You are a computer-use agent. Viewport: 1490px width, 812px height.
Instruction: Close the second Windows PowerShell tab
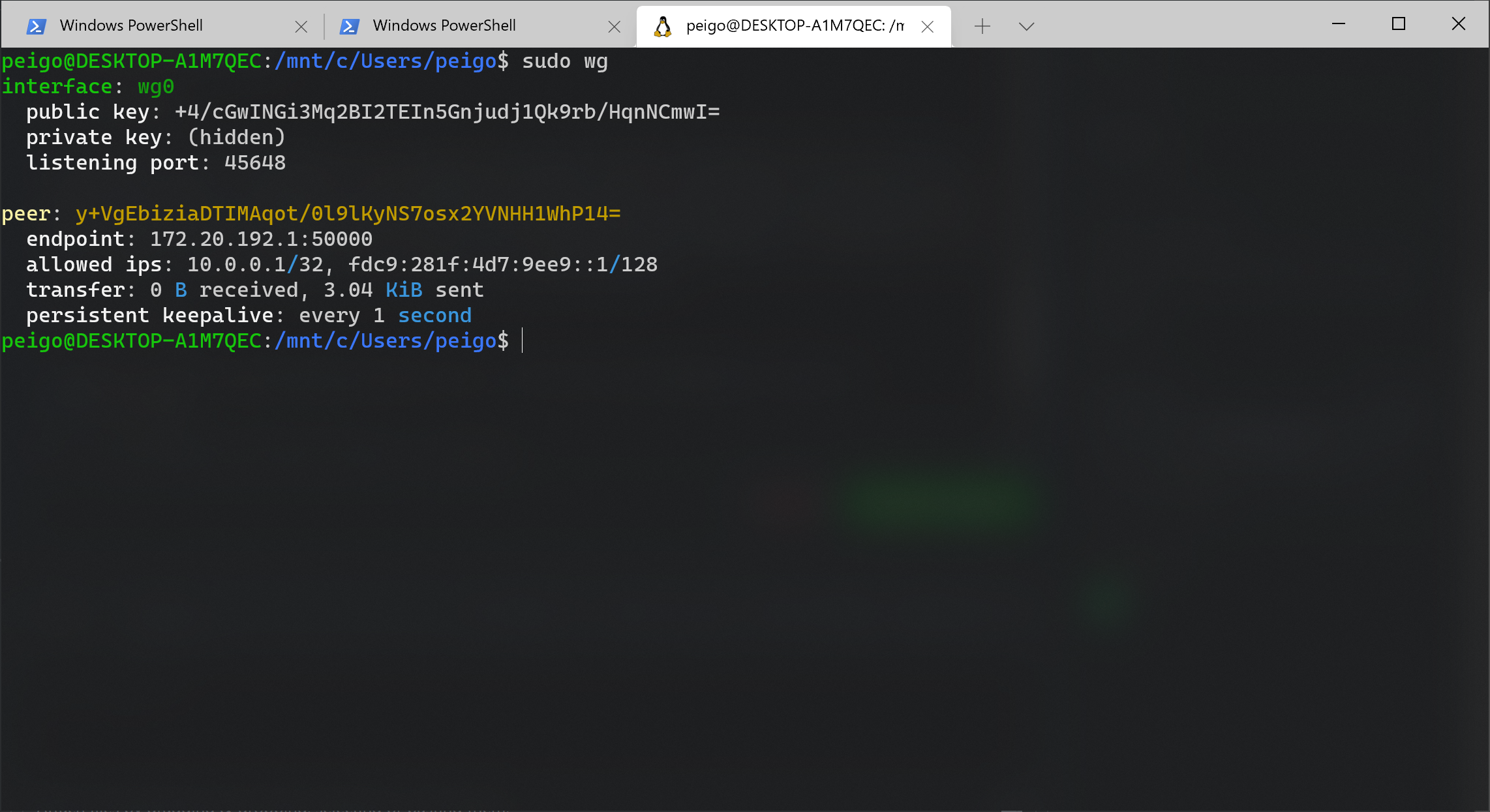(x=614, y=27)
